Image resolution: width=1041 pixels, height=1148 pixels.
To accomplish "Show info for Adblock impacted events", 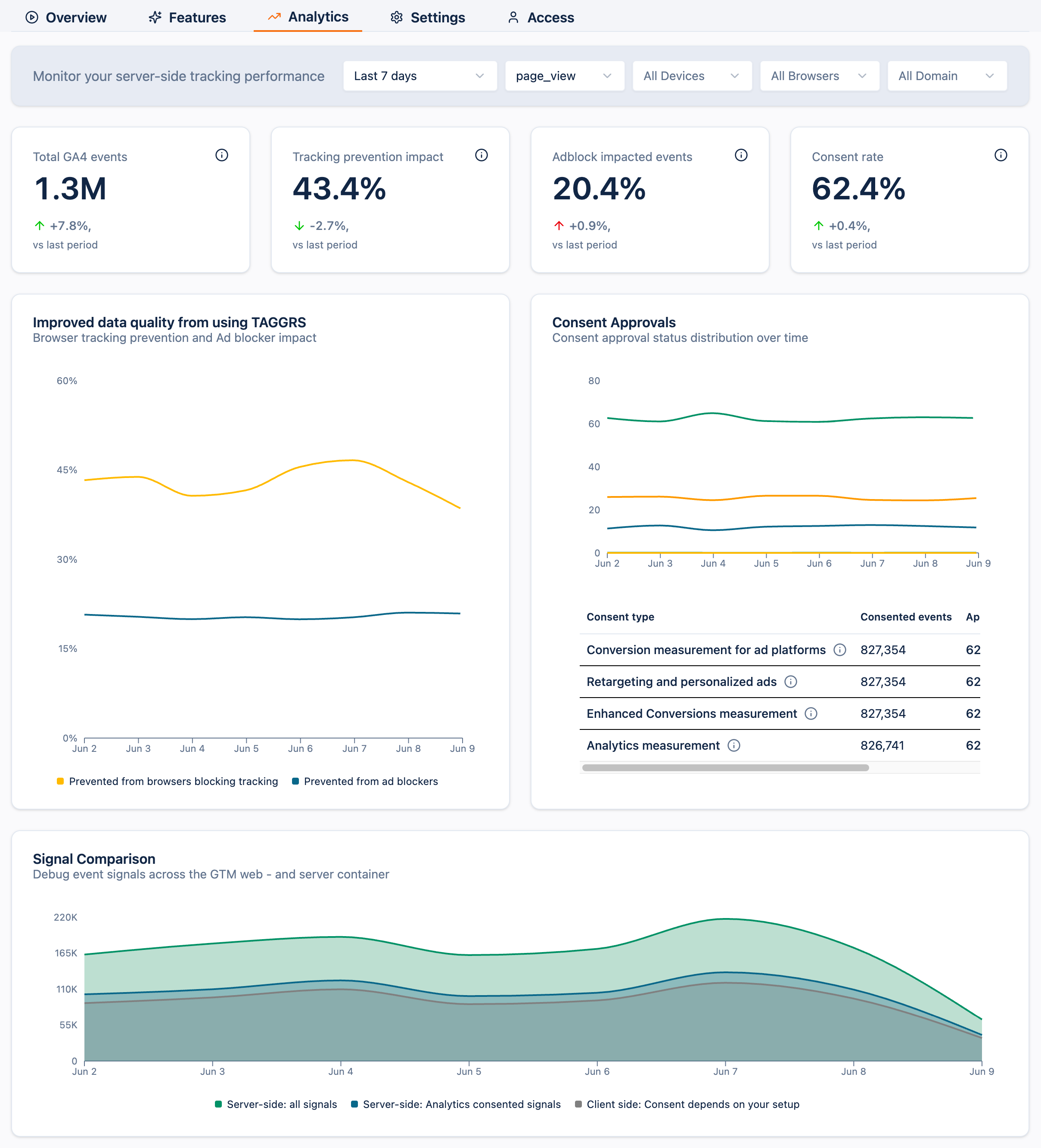I will click(741, 155).
